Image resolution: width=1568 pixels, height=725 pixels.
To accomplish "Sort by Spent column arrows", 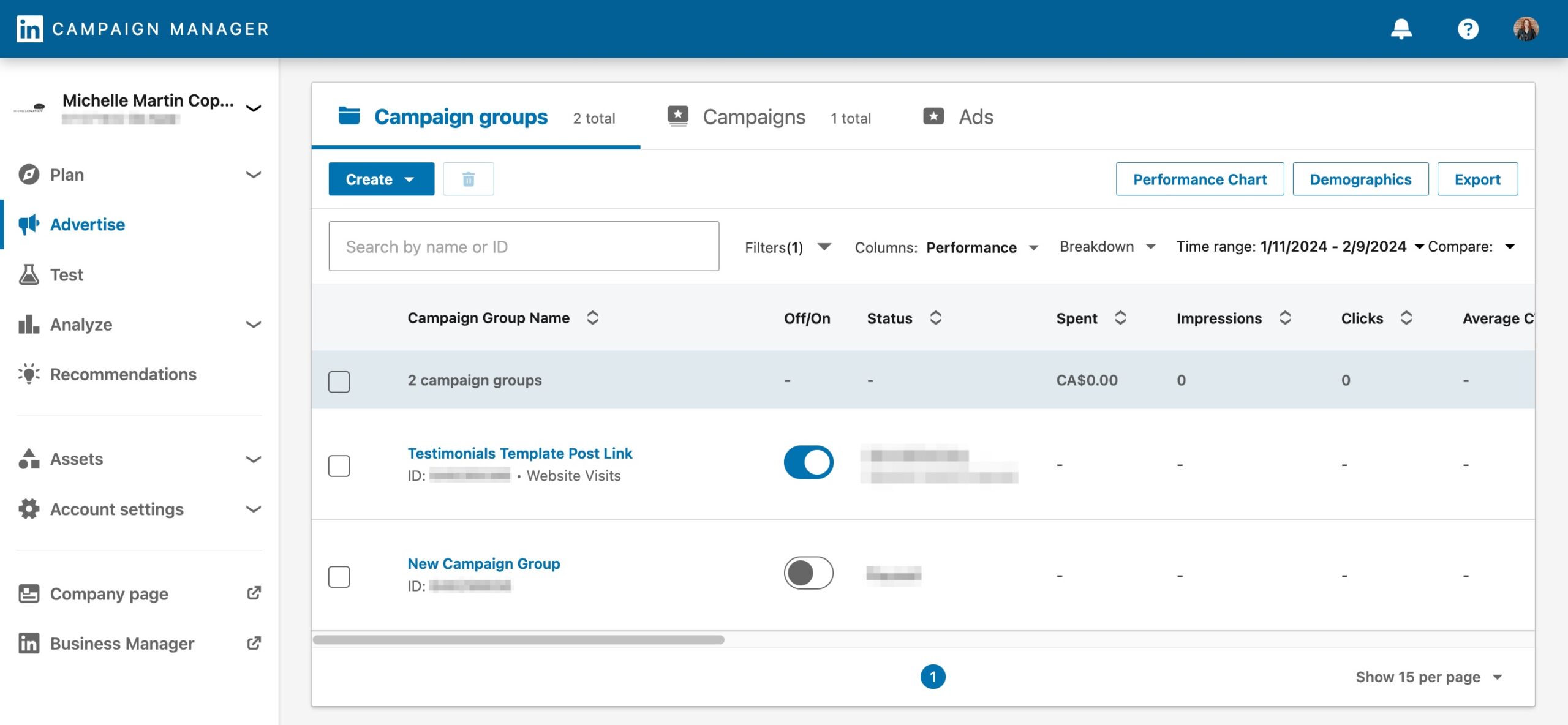I will [x=1120, y=318].
